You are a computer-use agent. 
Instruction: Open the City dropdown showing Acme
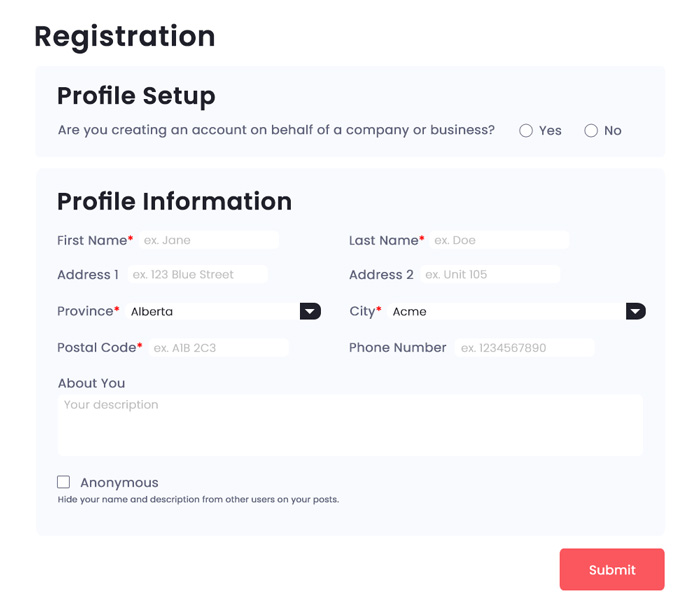click(x=517, y=311)
